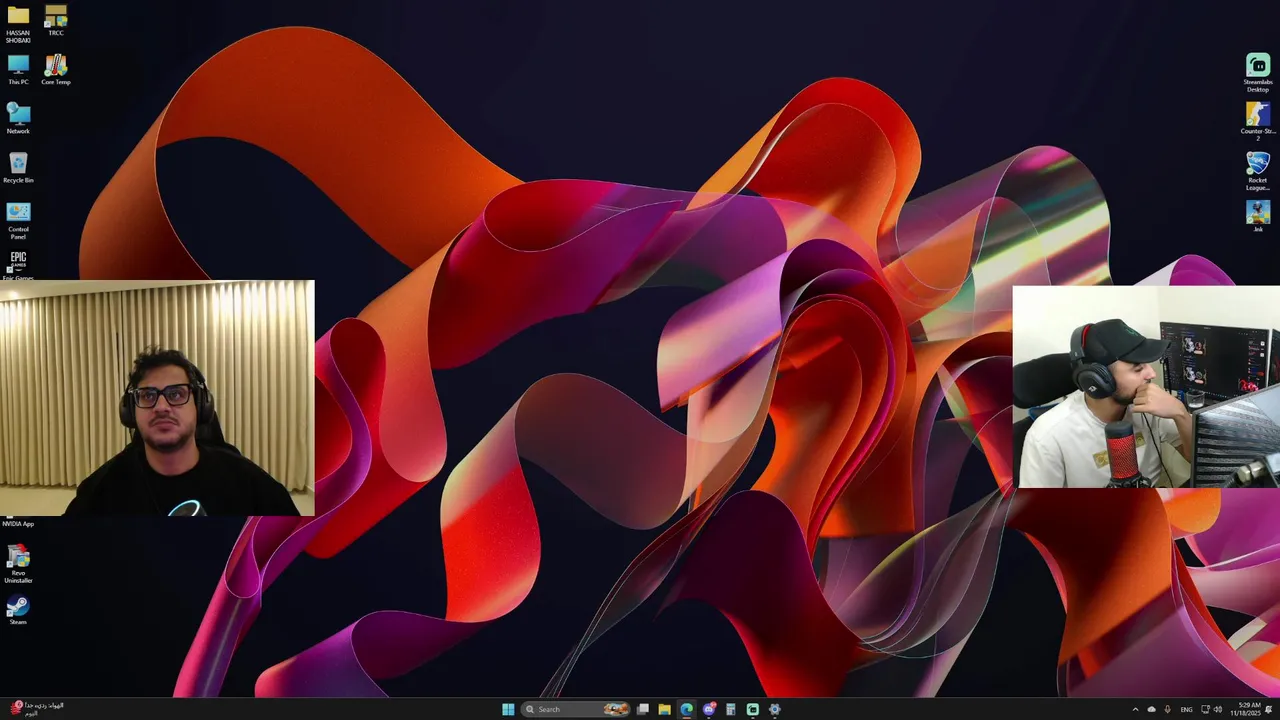Switch the ENG input language indicator
The image size is (1280, 720).
pyautogui.click(x=1187, y=709)
